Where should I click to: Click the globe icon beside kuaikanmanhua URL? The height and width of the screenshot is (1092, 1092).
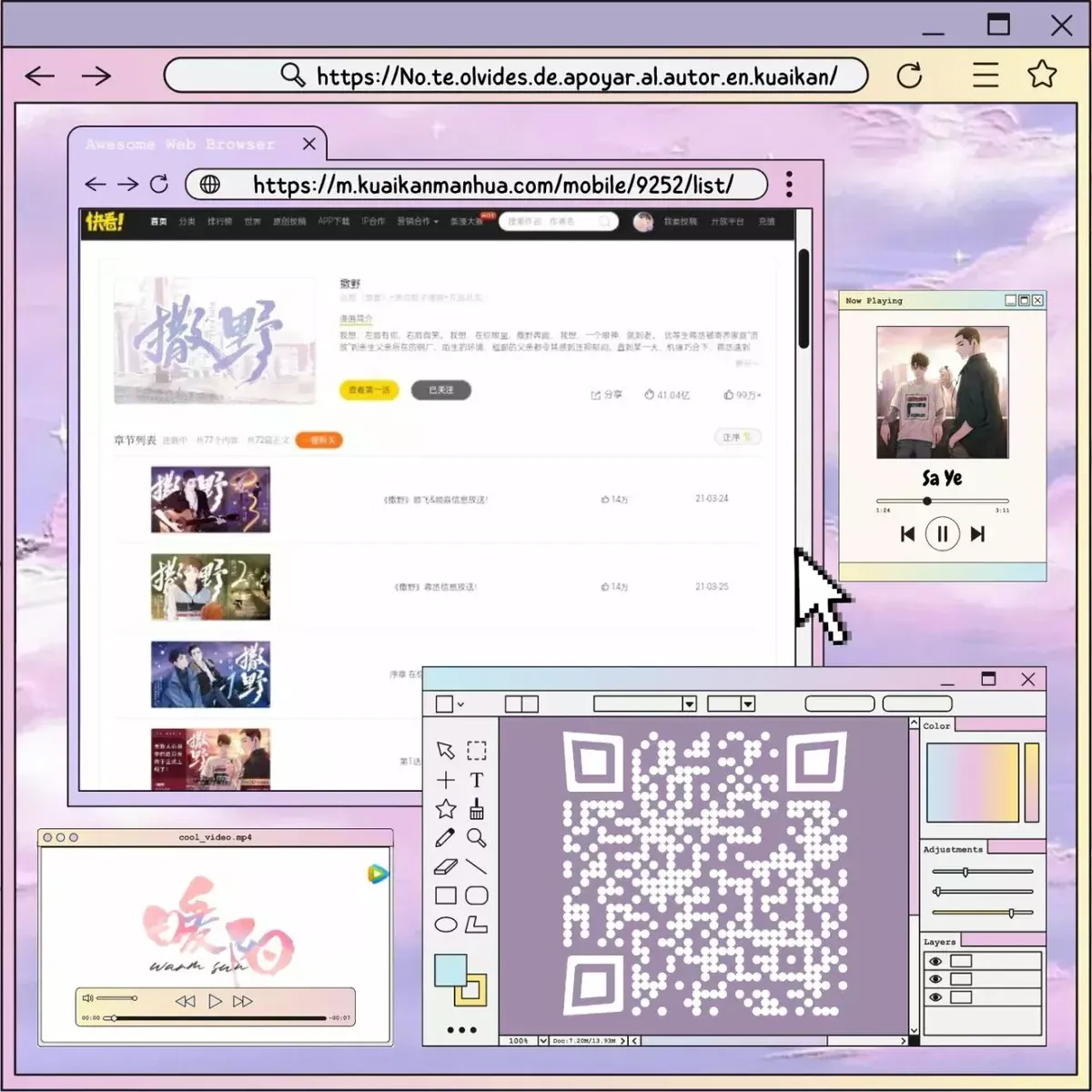point(210,185)
